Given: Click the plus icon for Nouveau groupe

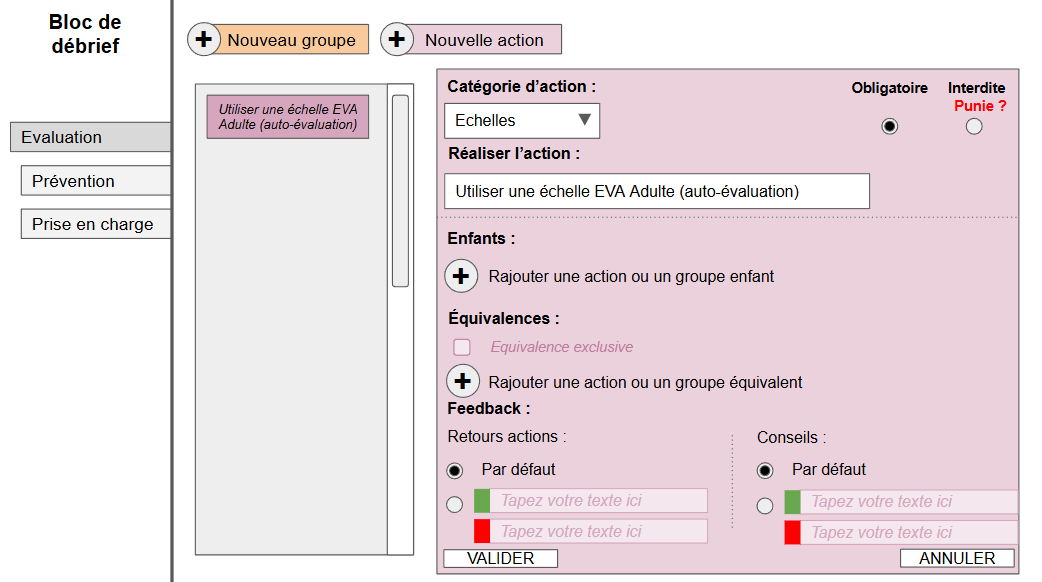Looking at the screenshot, I should point(204,40).
